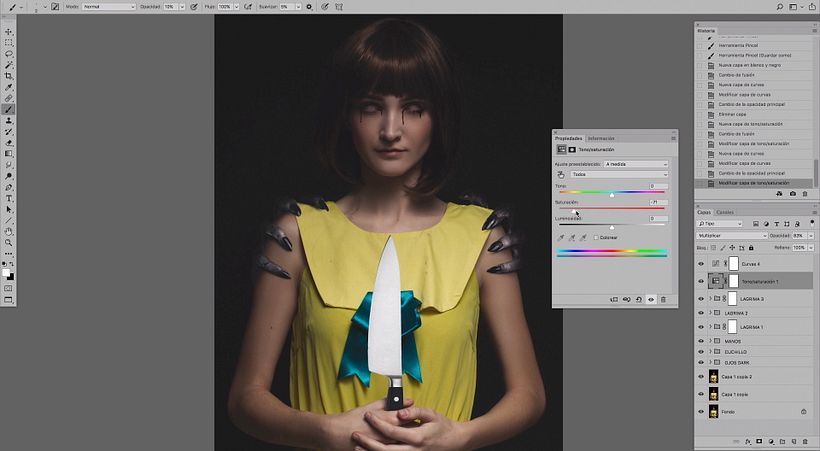Hide the Capa 1 copia 2 layer
The width and height of the screenshot is (820, 451).
tap(701, 377)
